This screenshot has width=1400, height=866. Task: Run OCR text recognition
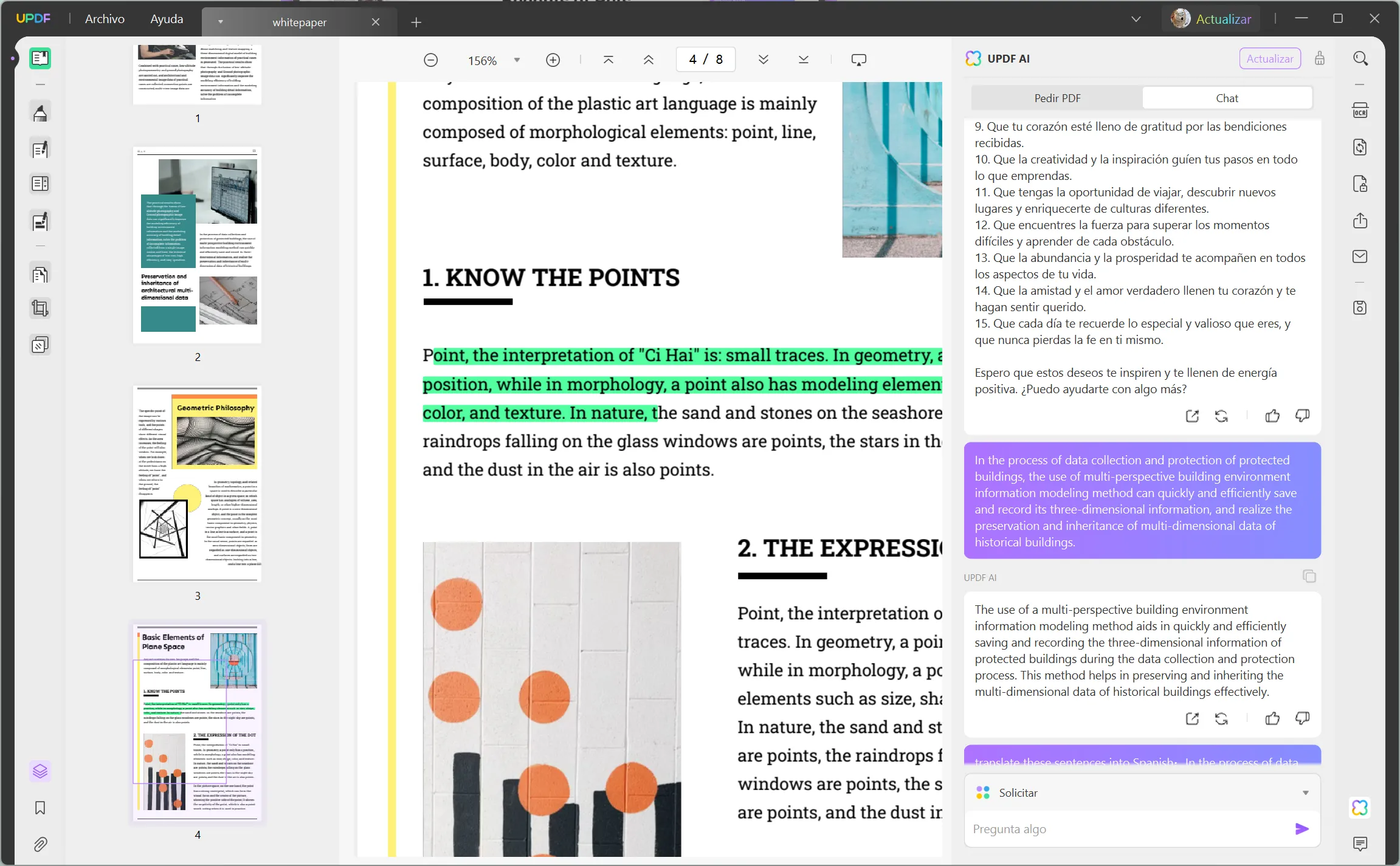(1360, 111)
